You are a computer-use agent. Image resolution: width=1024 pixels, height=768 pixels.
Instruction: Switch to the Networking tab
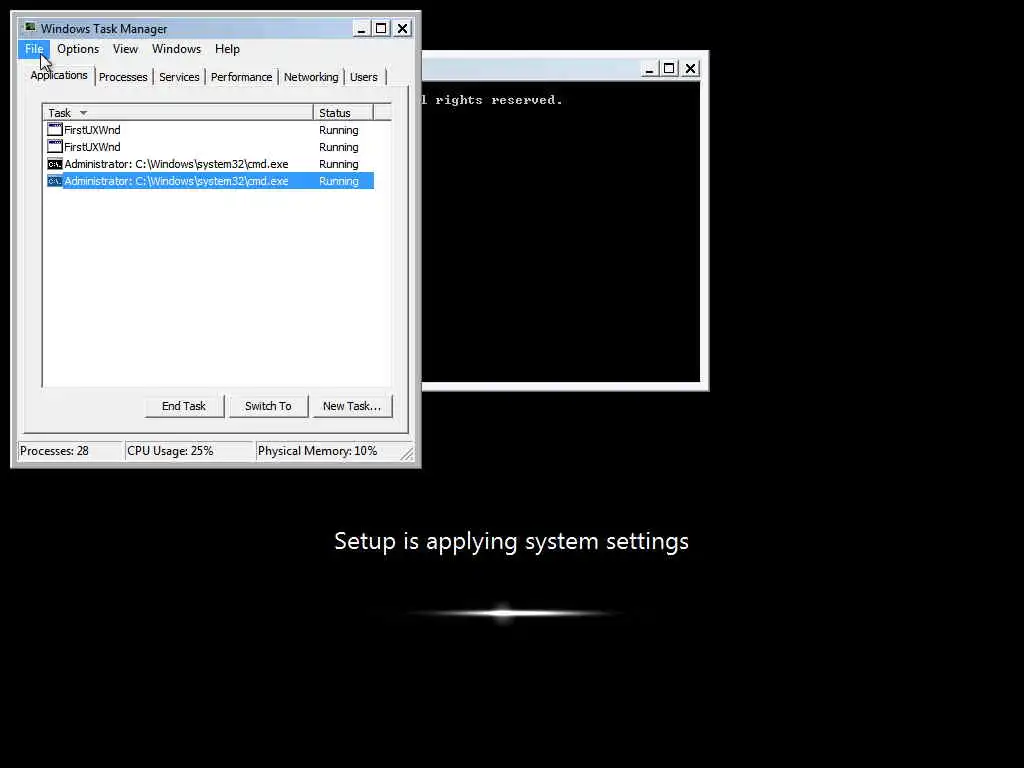311,77
